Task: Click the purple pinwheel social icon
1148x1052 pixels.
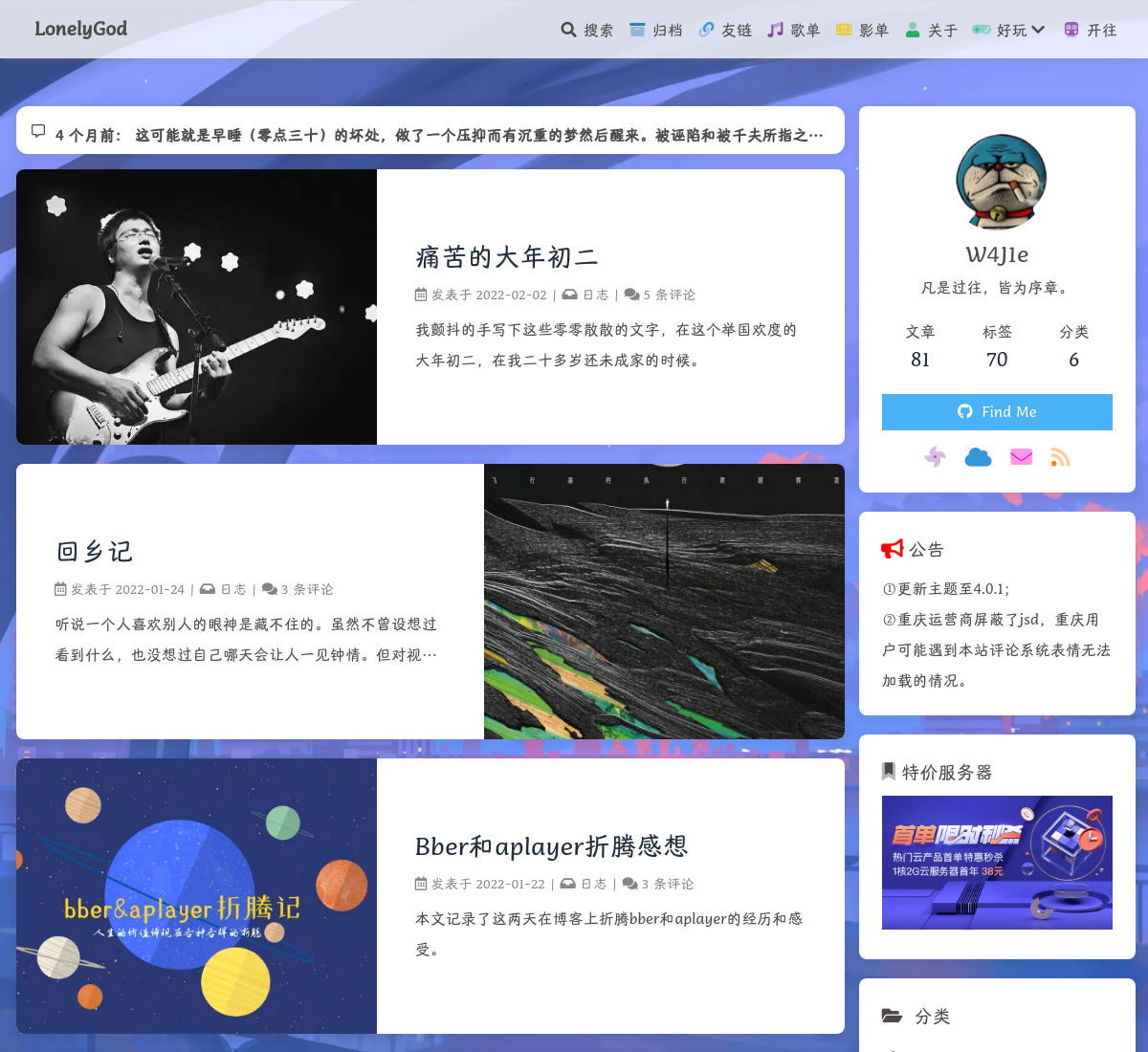Action: [x=935, y=457]
